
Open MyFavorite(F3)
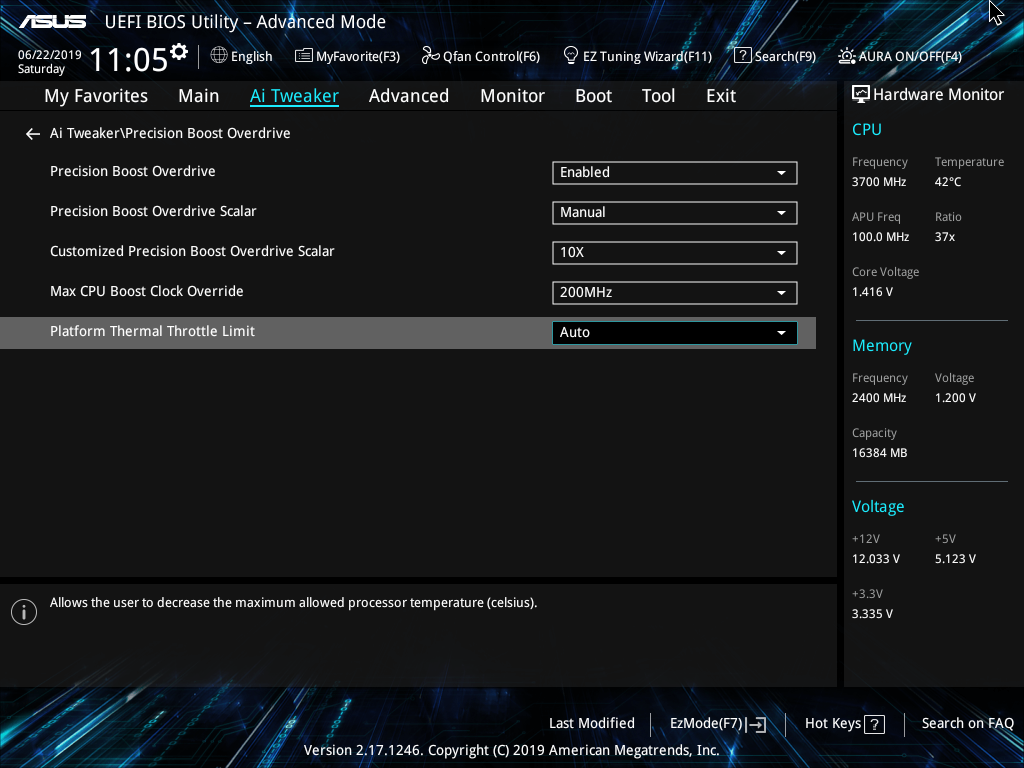pyautogui.click(x=347, y=56)
